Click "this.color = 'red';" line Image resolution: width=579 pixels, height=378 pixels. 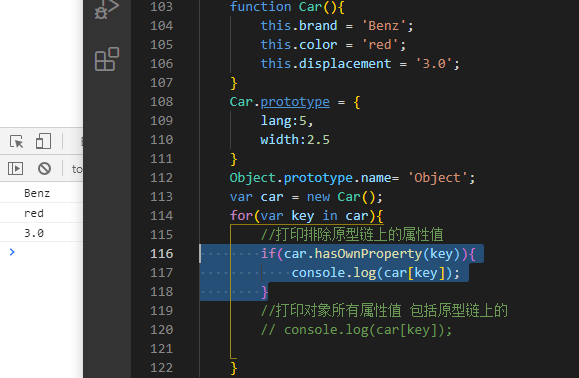pyautogui.click(x=333, y=45)
